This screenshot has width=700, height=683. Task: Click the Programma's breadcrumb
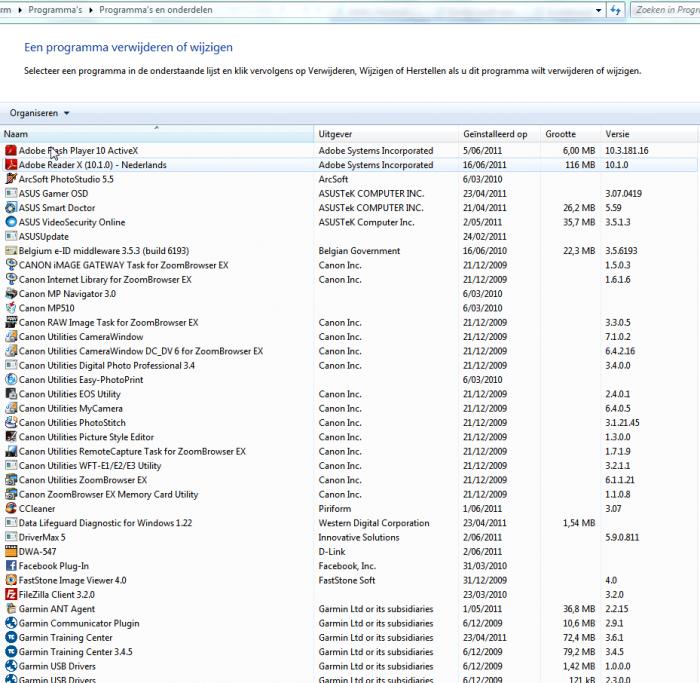tap(55, 10)
